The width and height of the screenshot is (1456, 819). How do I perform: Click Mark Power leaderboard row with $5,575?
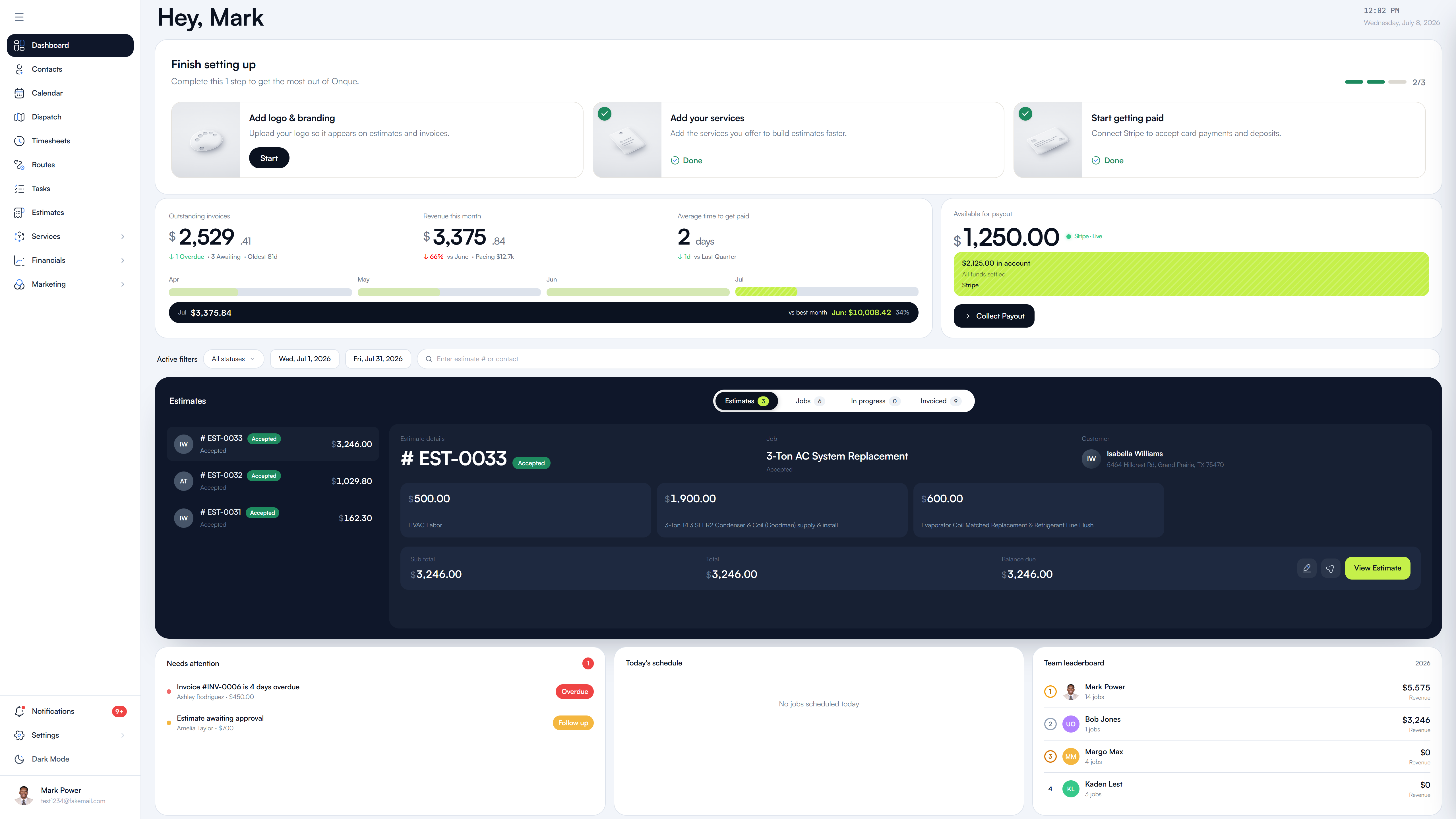coord(1237,692)
